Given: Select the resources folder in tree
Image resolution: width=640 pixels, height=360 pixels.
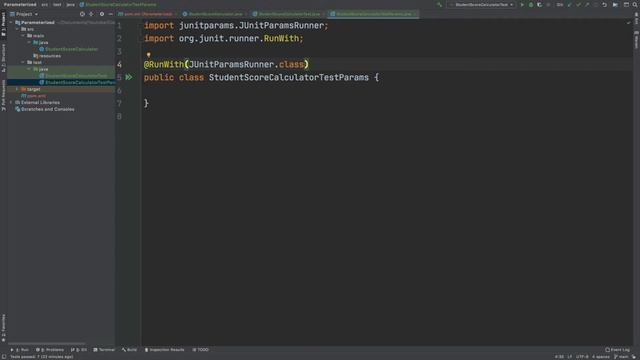Looking at the screenshot, I should coord(47,56).
